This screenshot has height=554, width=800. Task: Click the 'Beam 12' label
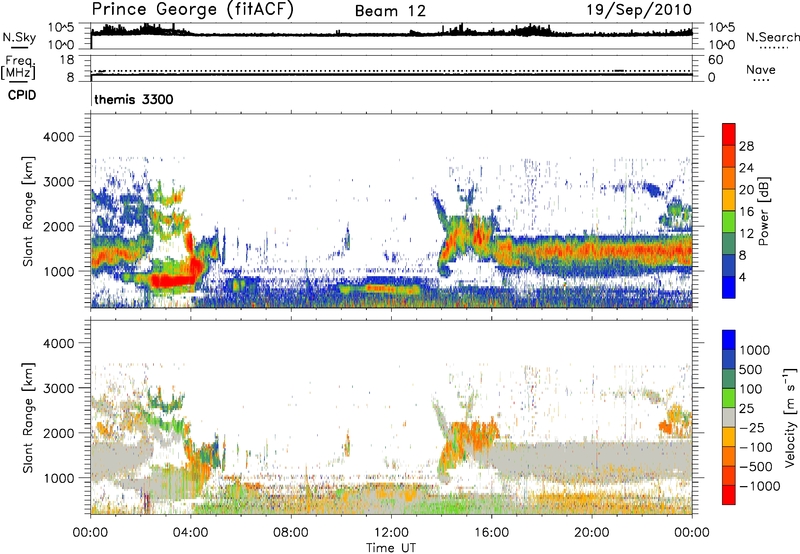390,11
